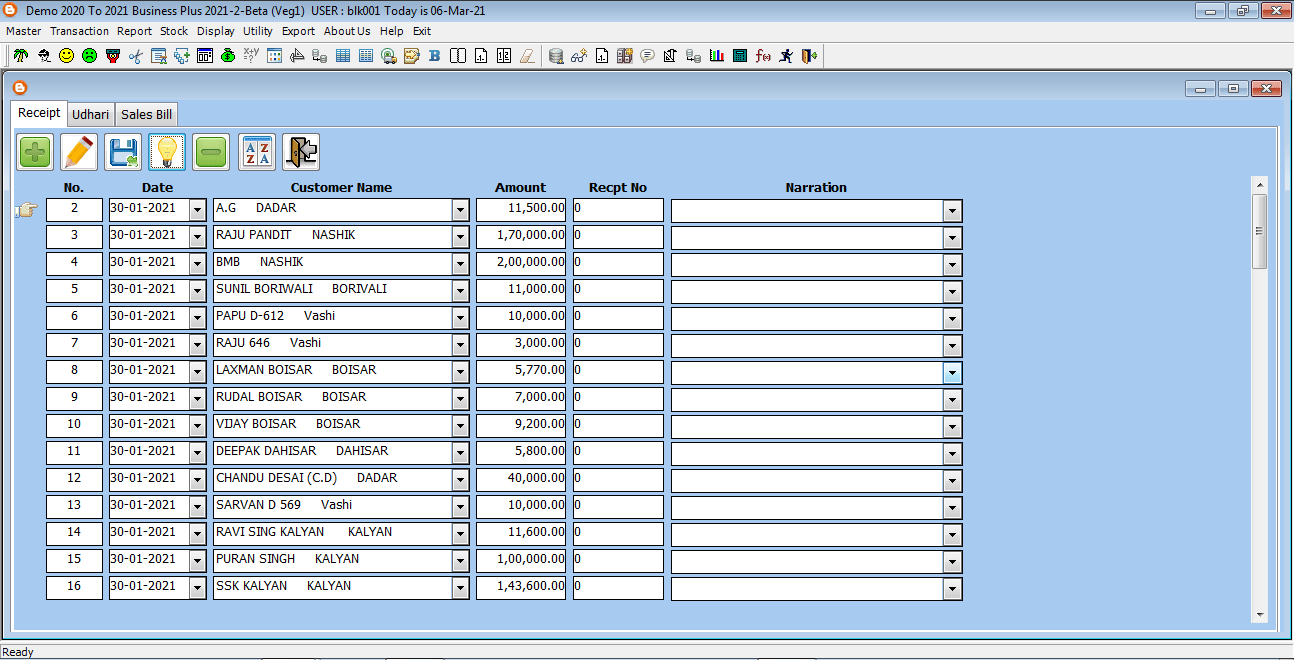
Task: Open the Sales Bill tab
Action: point(147,115)
